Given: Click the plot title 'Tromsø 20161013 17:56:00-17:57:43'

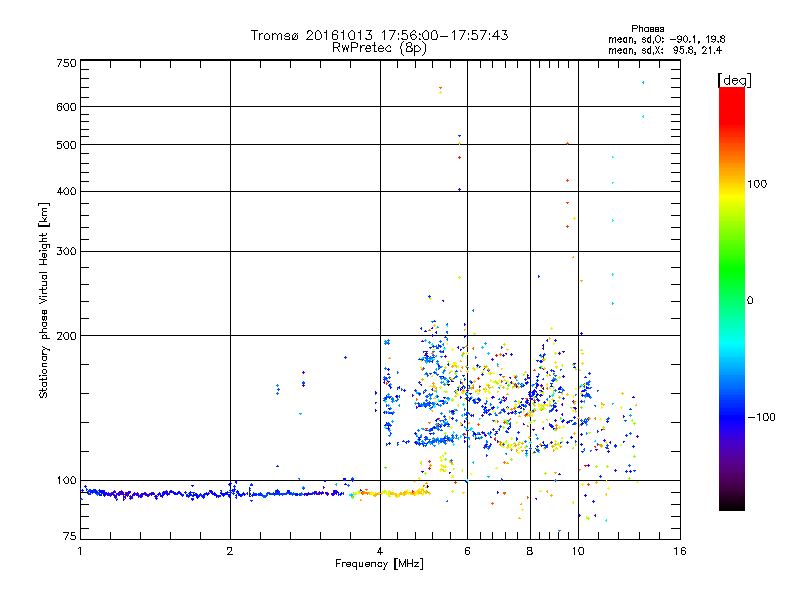Looking at the screenshot, I should pos(379,35).
